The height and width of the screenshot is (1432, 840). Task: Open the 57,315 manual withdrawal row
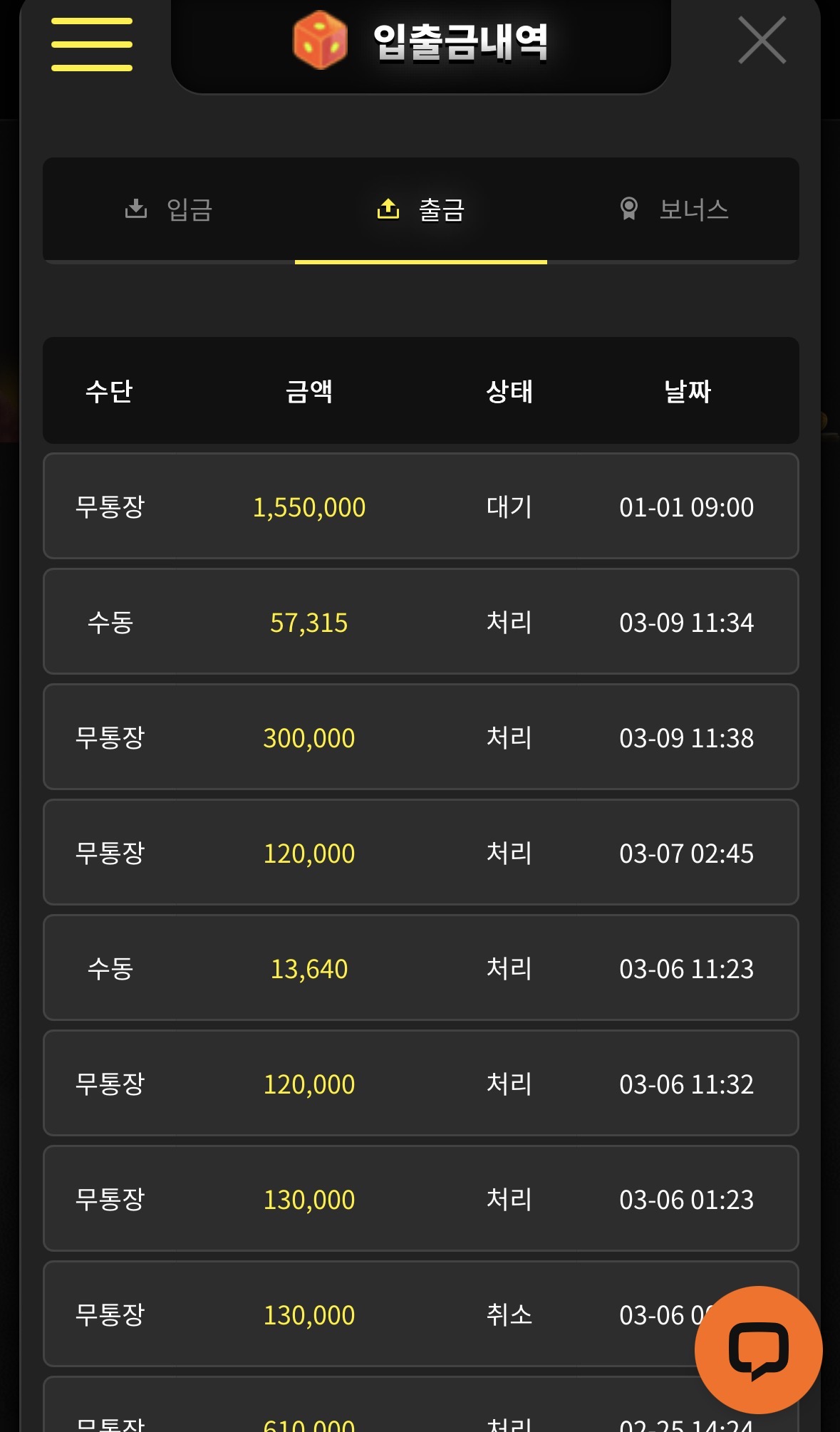pos(420,622)
